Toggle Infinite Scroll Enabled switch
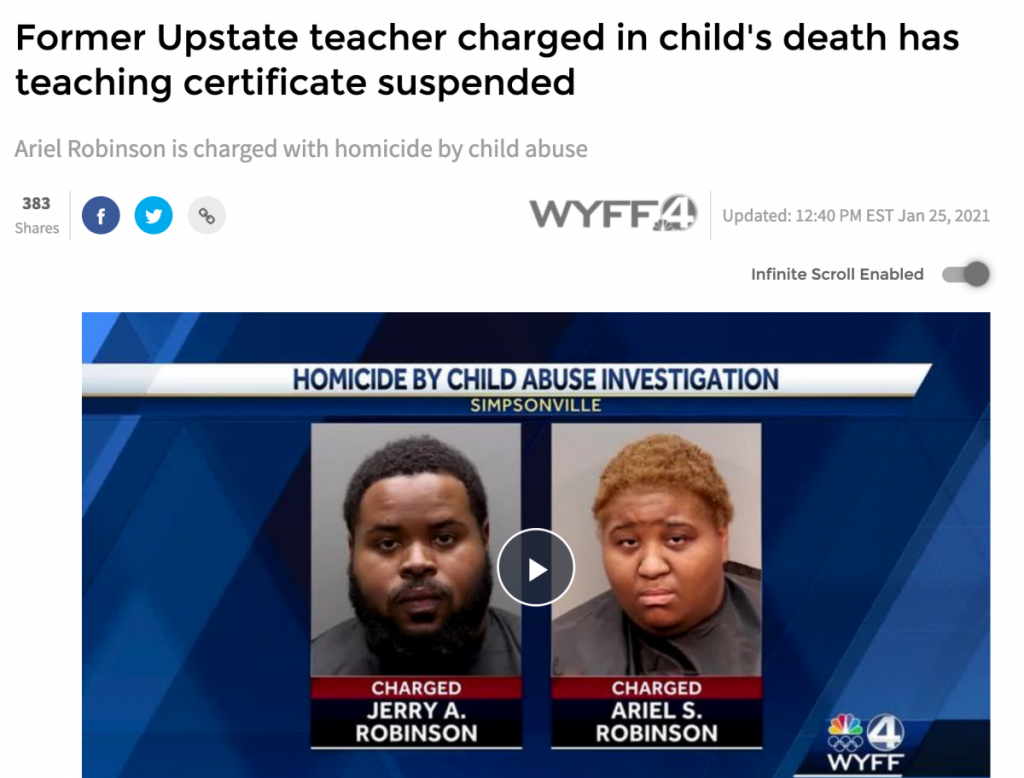The width and height of the screenshot is (1024, 778). coord(965,274)
